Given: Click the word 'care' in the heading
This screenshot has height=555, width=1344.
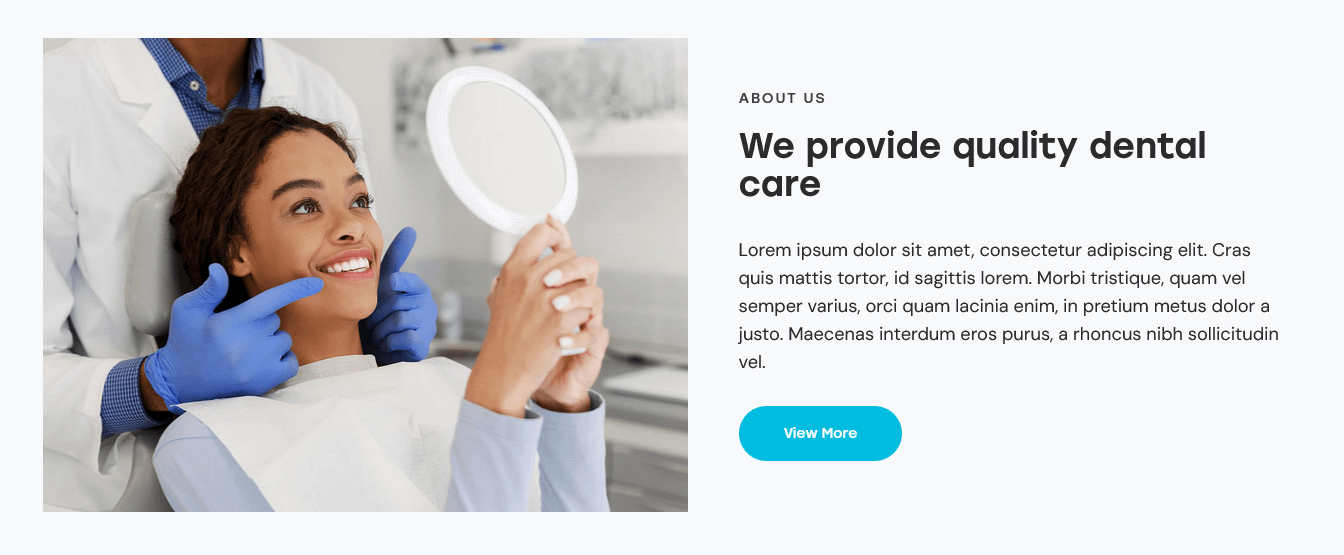Looking at the screenshot, I should (780, 184).
